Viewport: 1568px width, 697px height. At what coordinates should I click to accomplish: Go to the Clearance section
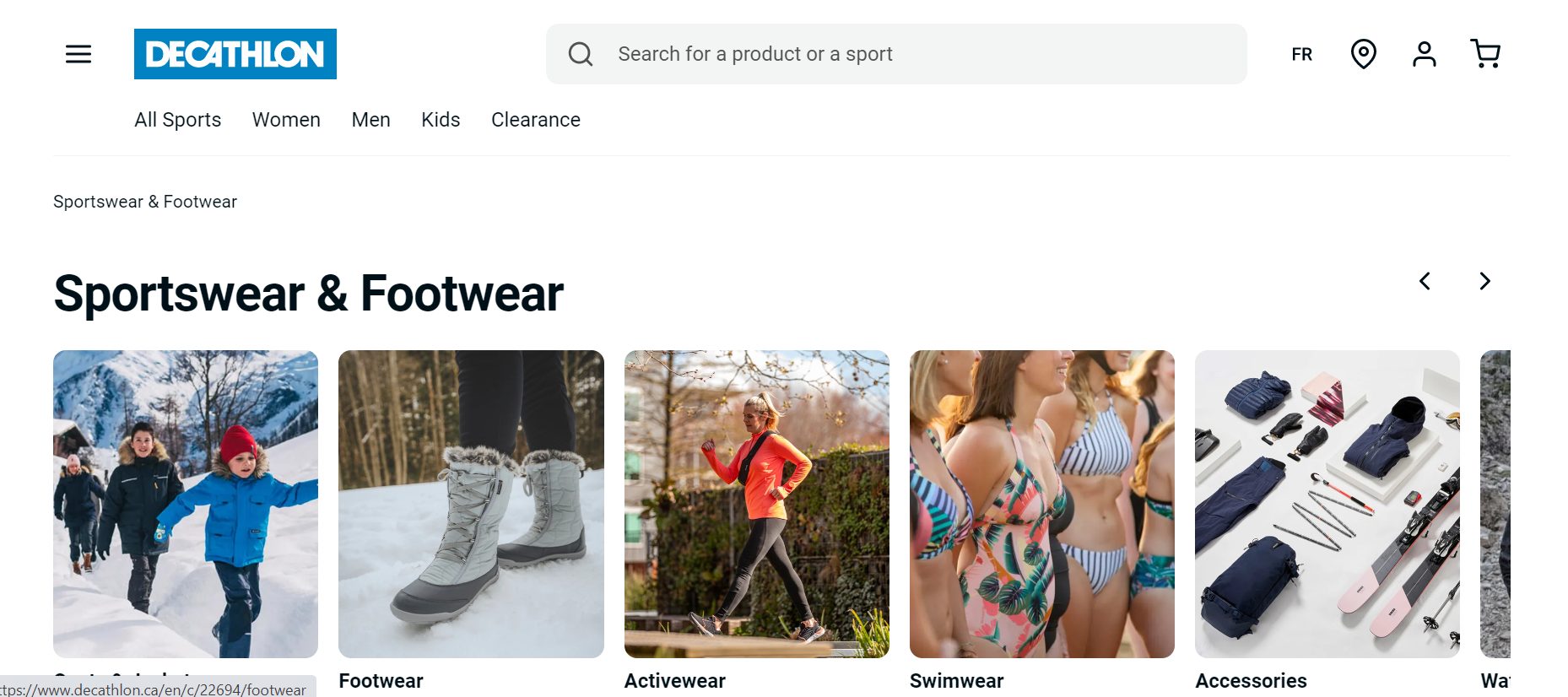535,120
